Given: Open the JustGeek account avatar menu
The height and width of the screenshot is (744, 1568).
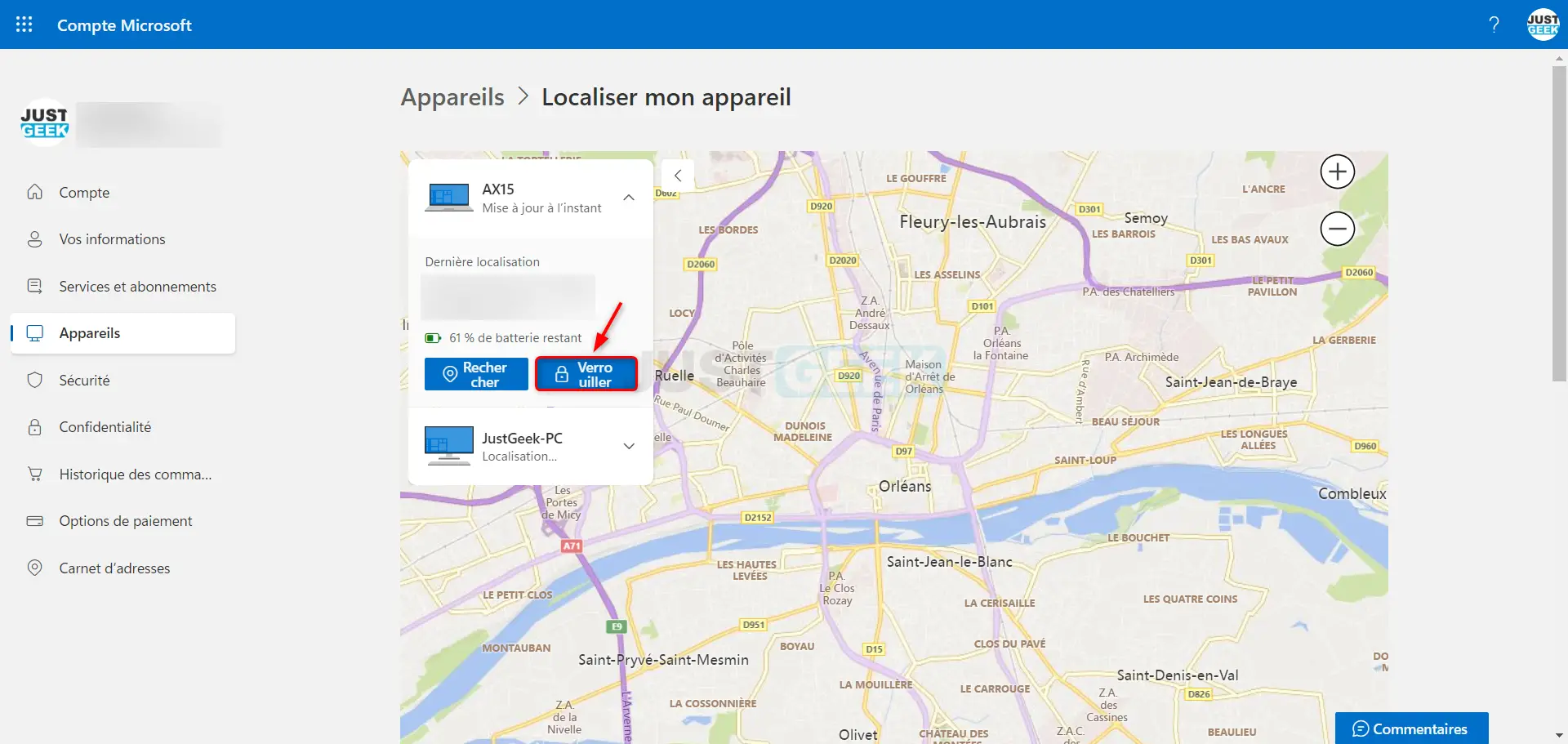Looking at the screenshot, I should tap(1543, 25).
